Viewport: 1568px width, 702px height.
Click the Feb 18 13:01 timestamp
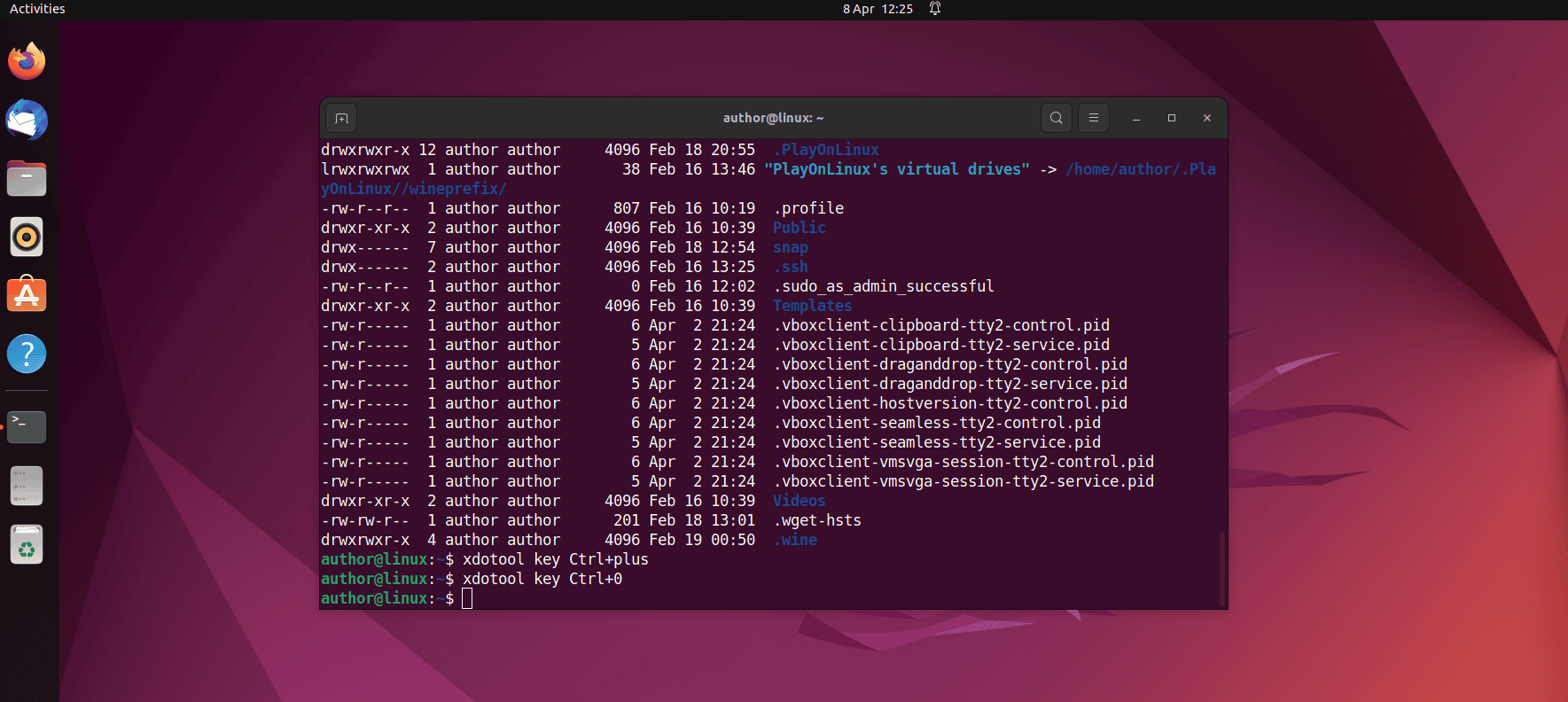point(702,520)
